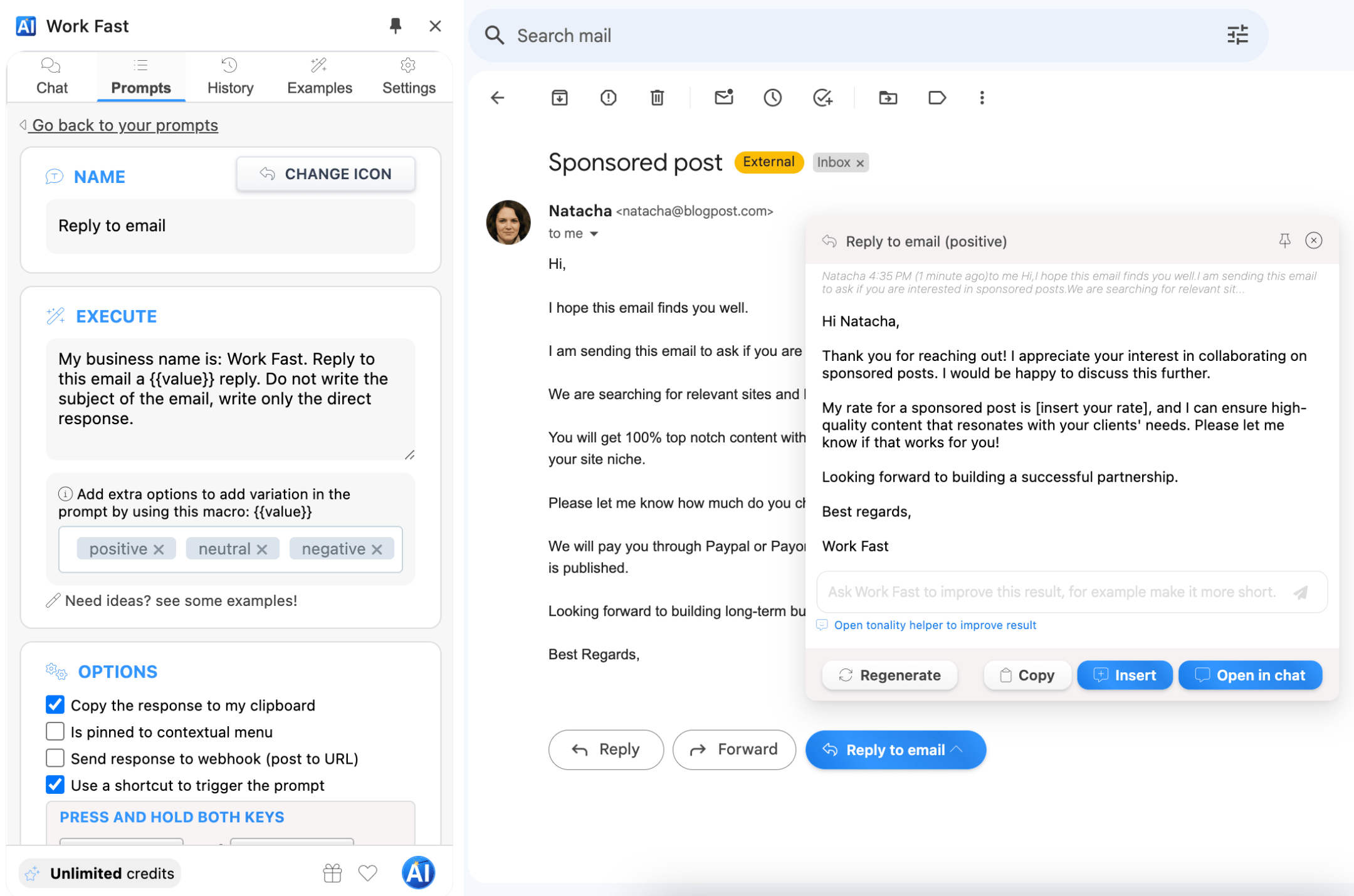Click the search magnifier icon
The height and width of the screenshot is (896, 1354).
click(495, 36)
